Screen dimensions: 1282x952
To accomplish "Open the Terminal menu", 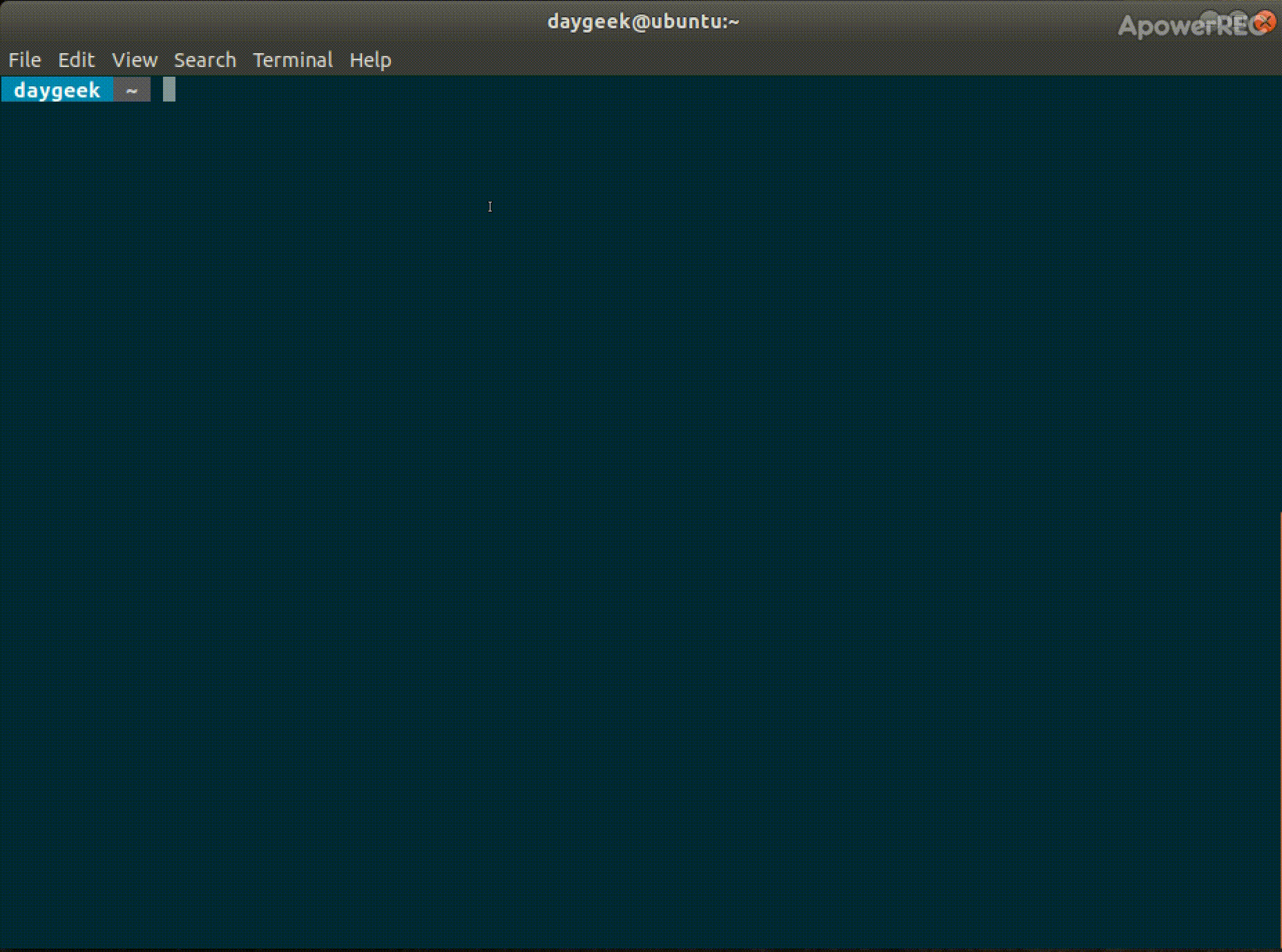I will tap(293, 60).
